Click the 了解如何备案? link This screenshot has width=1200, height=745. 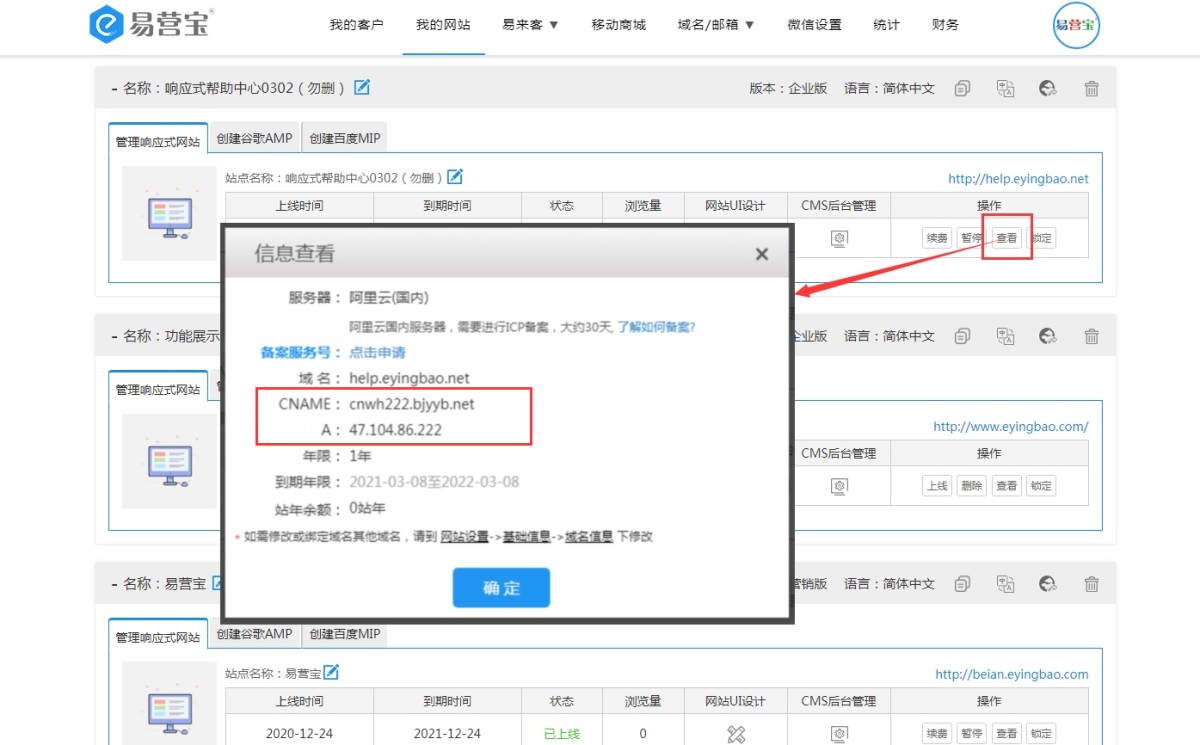pyautogui.click(x=656, y=327)
